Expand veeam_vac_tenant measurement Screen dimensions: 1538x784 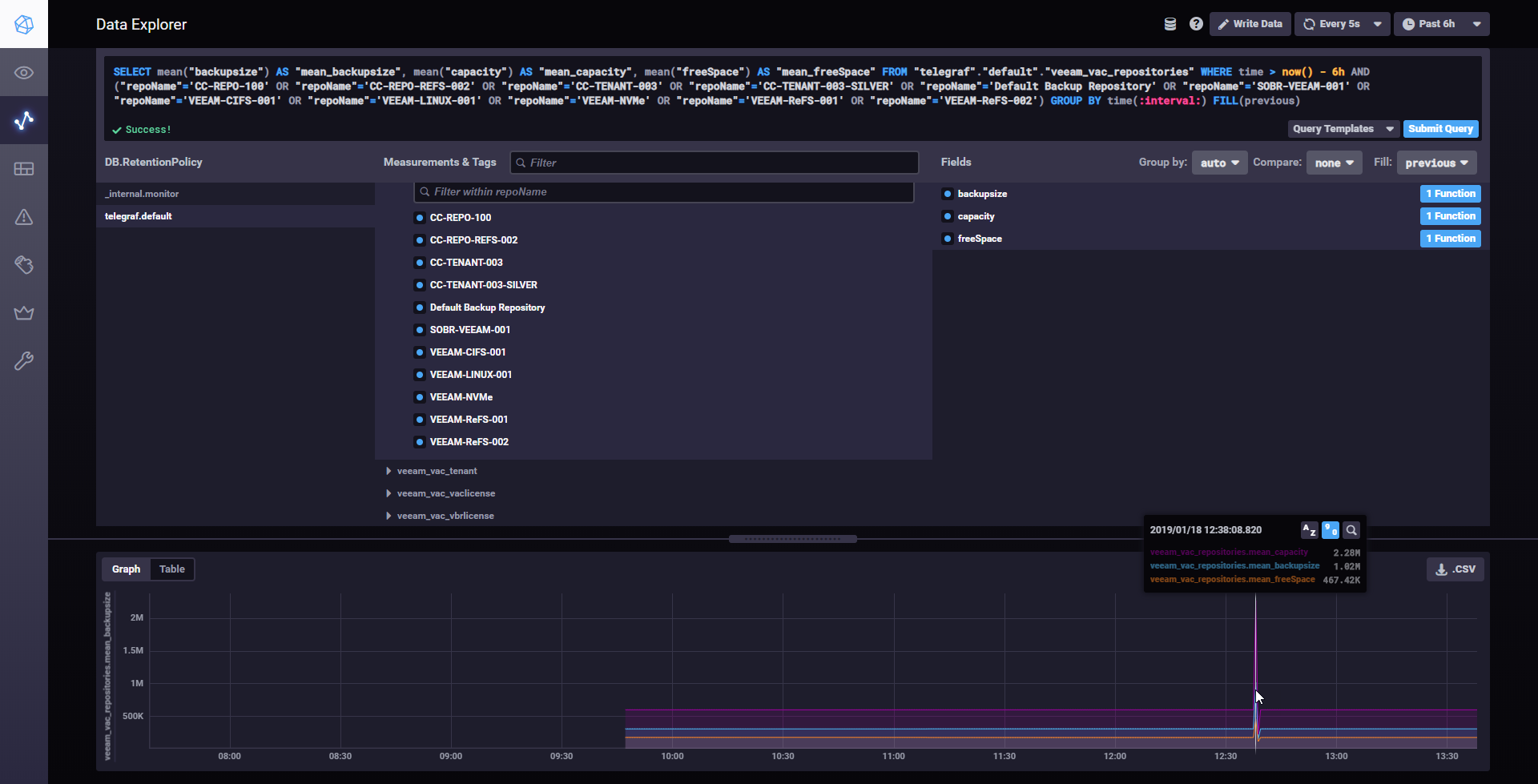pos(437,471)
